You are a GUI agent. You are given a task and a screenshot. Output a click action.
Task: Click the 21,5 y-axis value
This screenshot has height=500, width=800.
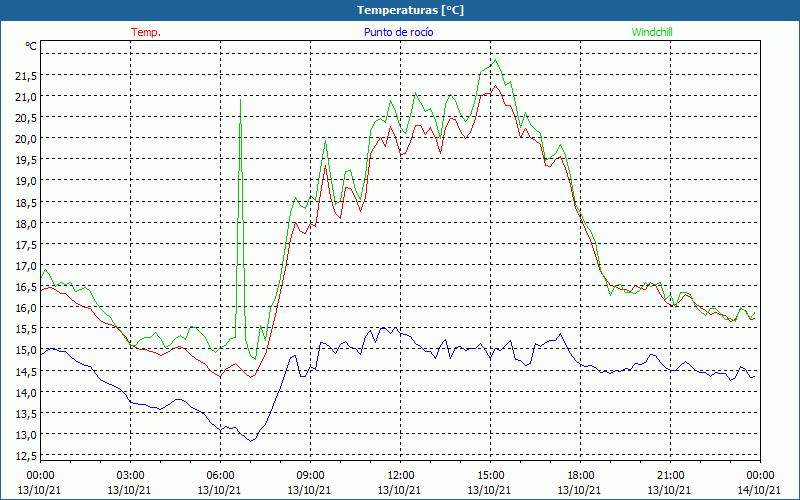(x=26, y=76)
